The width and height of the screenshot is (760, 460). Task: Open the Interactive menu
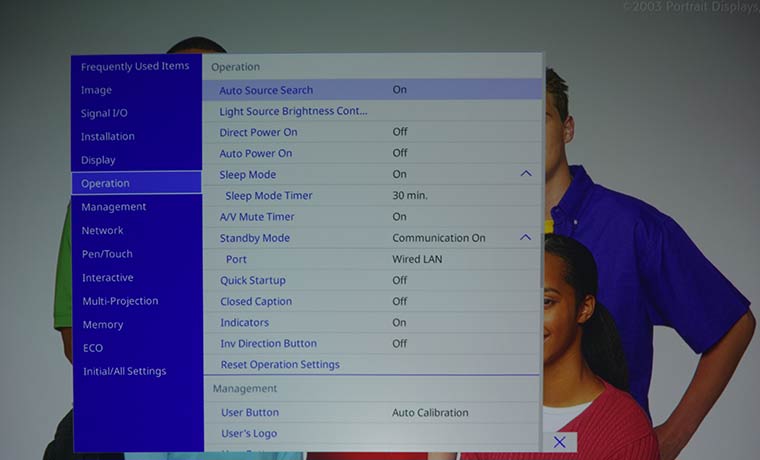[108, 278]
